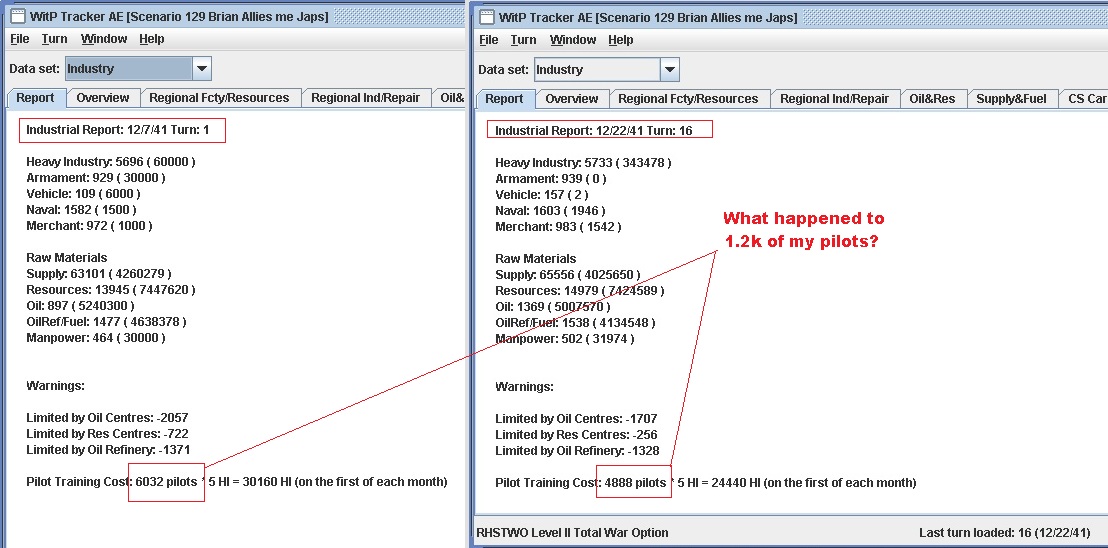Screen dimensions: 1108x548
Task: Expand Data set dropdown arrow in right window
Action: pyautogui.click(x=670, y=69)
